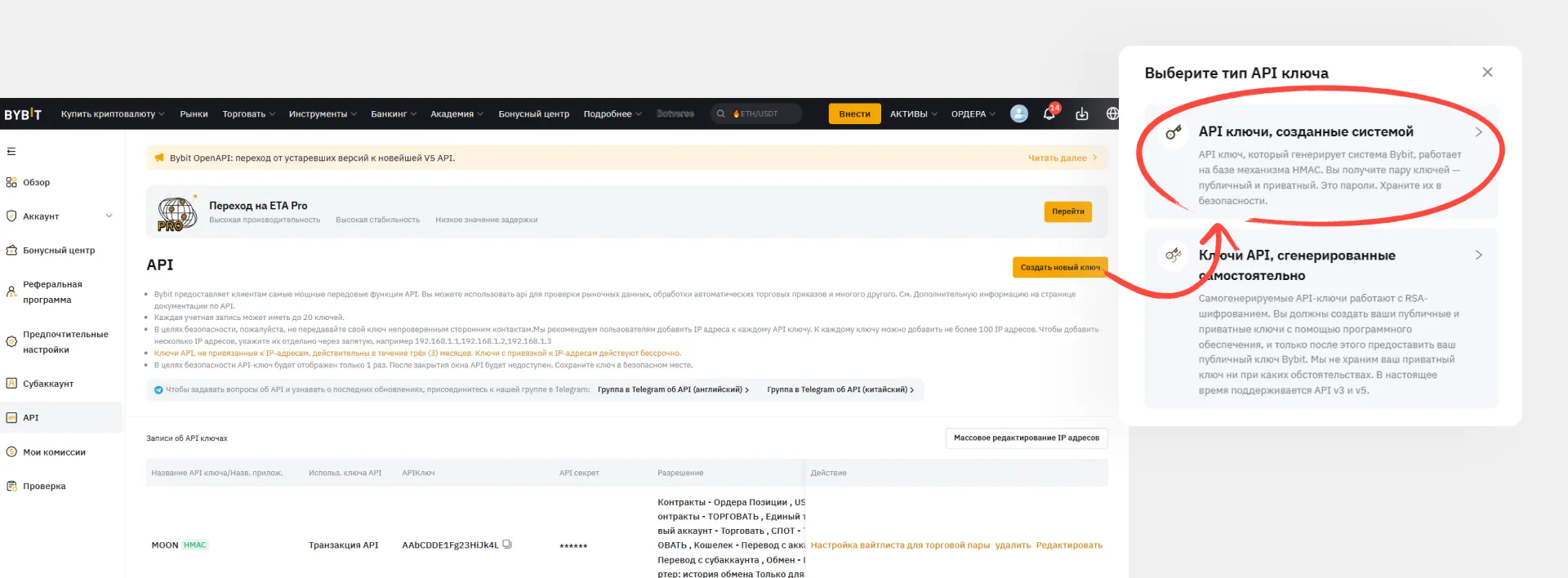Open Мои комиссии sidebar item
This screenshot has height=578, width=1568.
tap(54, 452)
